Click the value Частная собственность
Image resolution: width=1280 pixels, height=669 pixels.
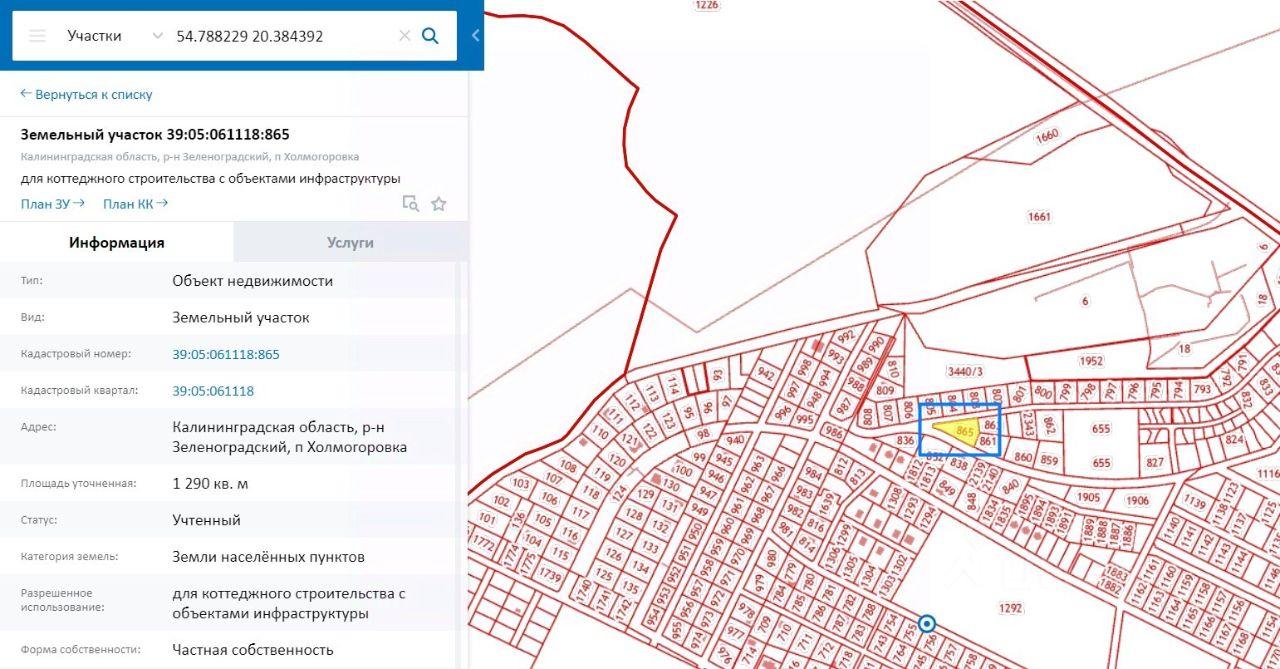[x=253, y=650]
